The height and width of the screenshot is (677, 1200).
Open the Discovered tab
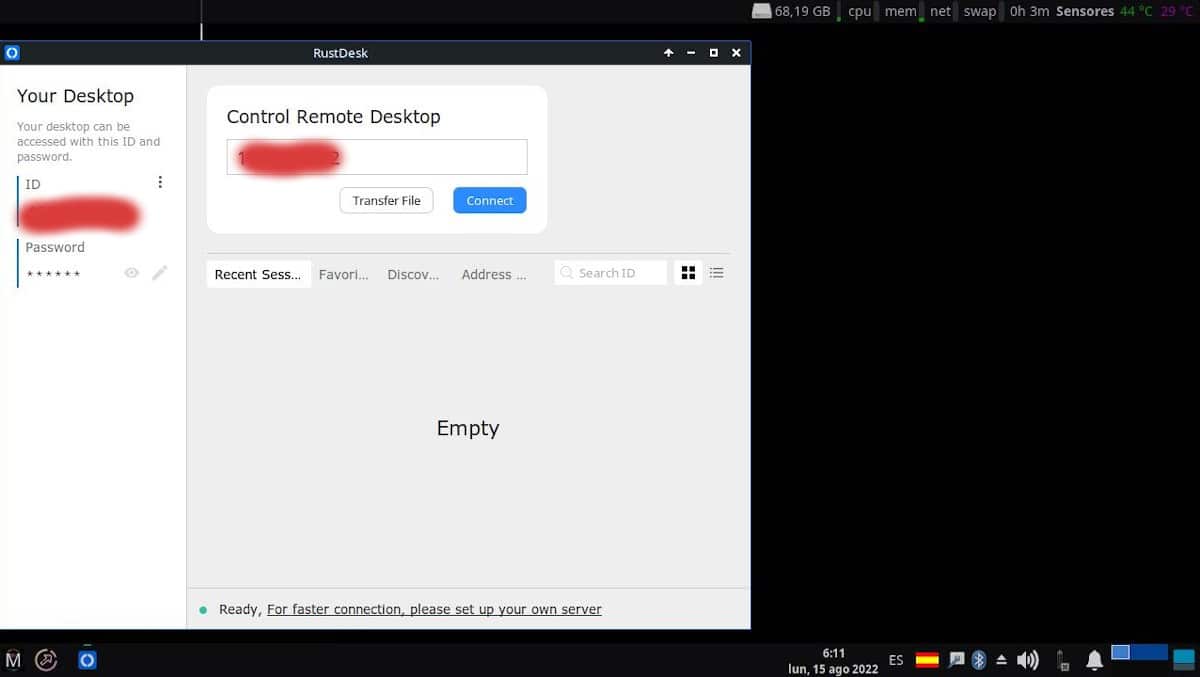click(413, 274)
